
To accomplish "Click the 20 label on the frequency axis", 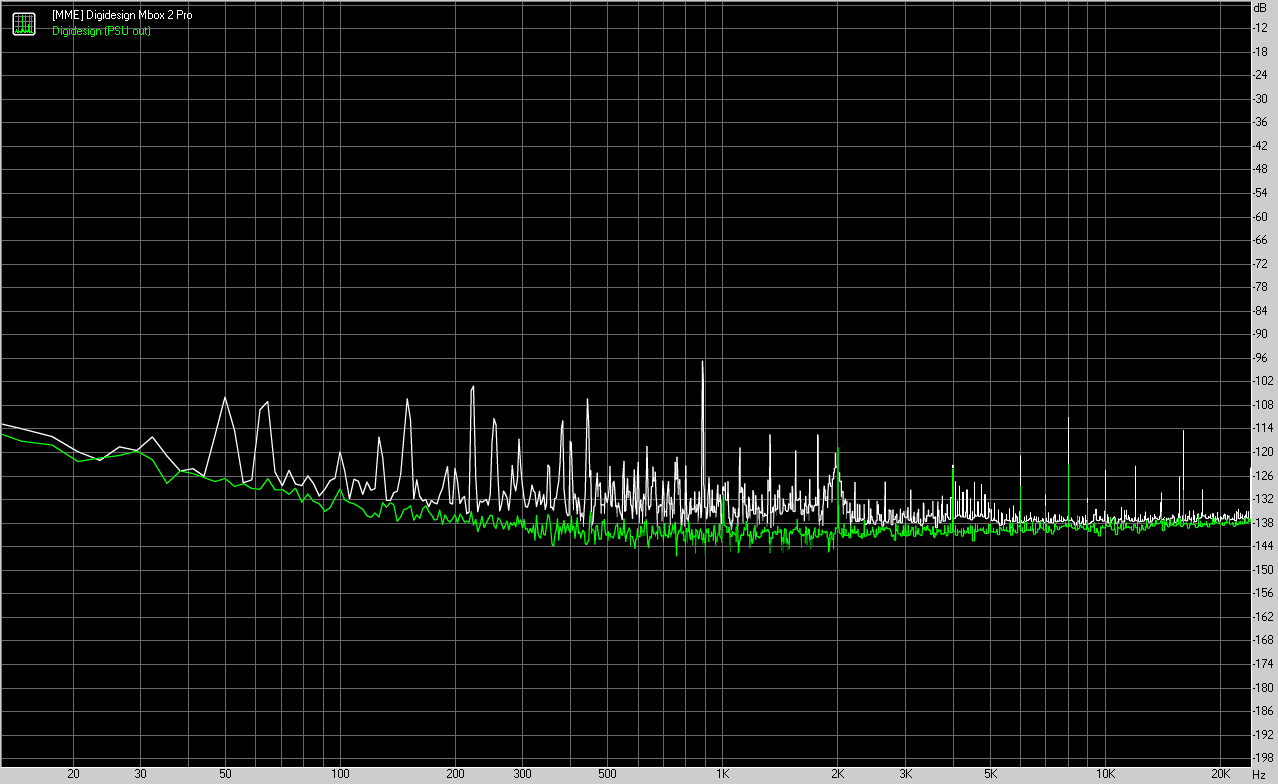I will coord(73,775).
